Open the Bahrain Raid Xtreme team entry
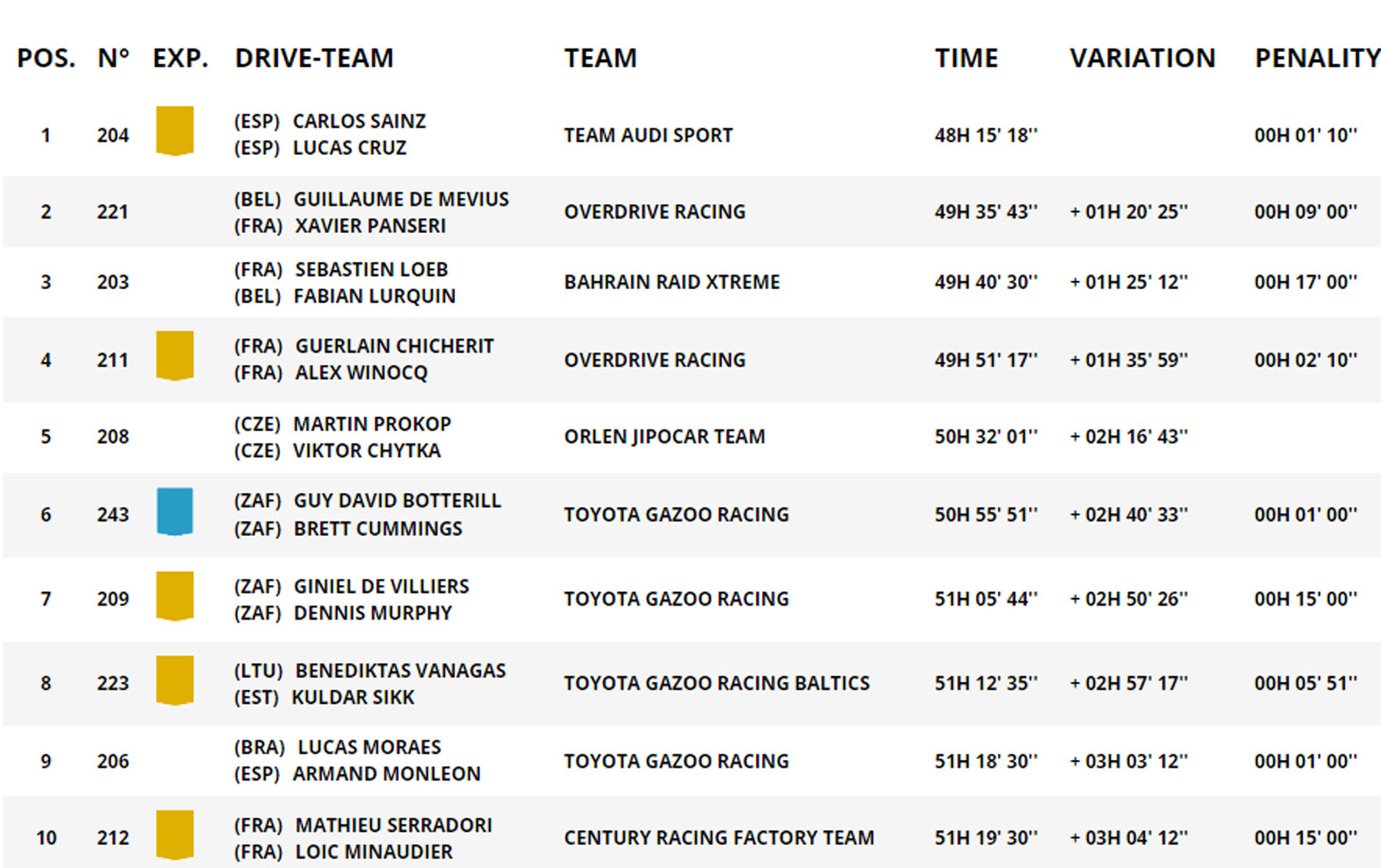The image size is (1381, 868). tap(671, 282)
